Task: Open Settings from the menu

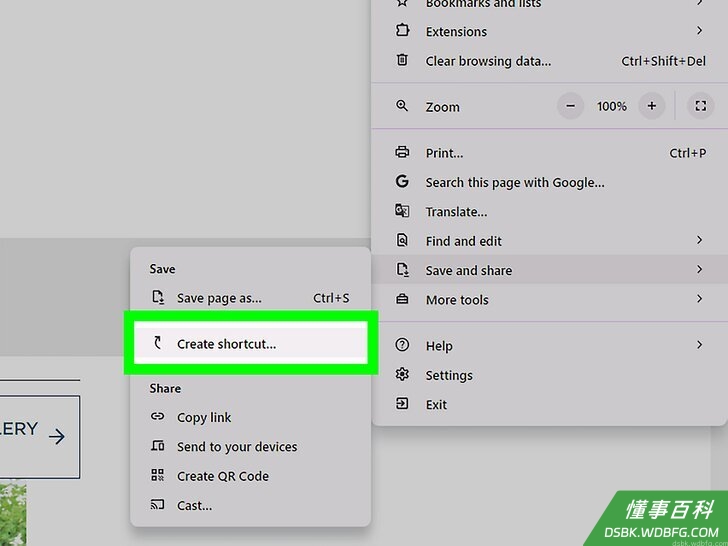Action: [549, 375]
